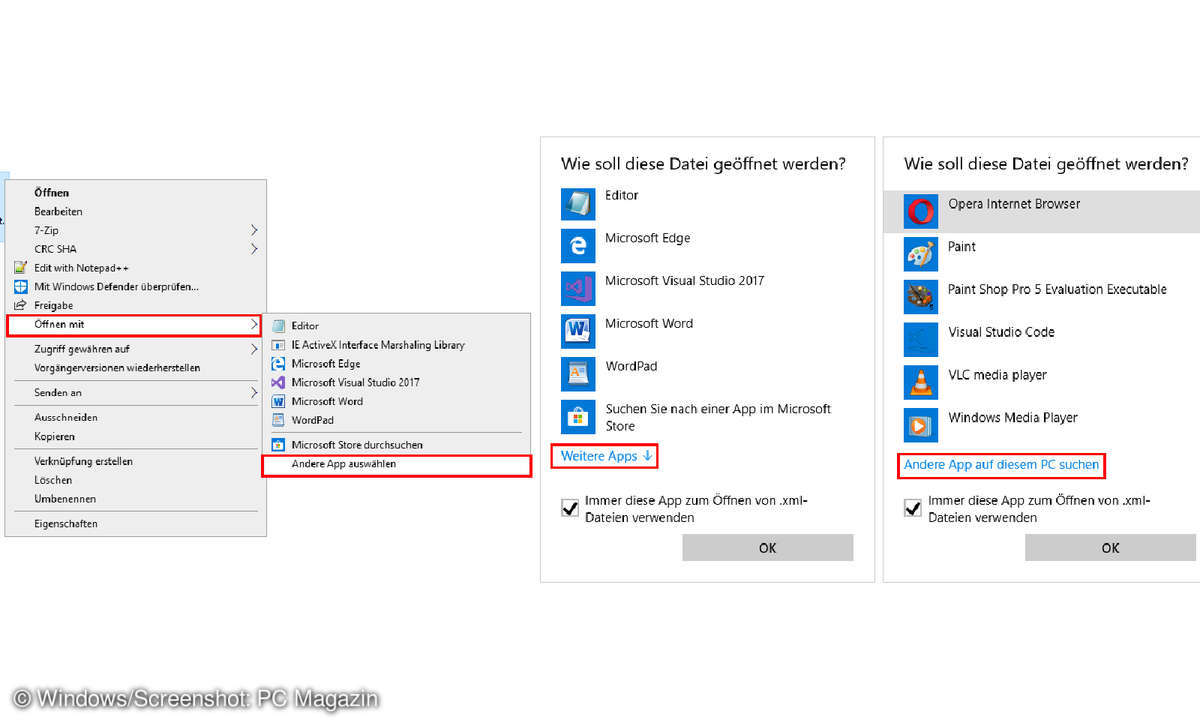This screenshot has height=720, width=1200.
Task: Select the Windows Media Player icon
Action: click(921, 425)
